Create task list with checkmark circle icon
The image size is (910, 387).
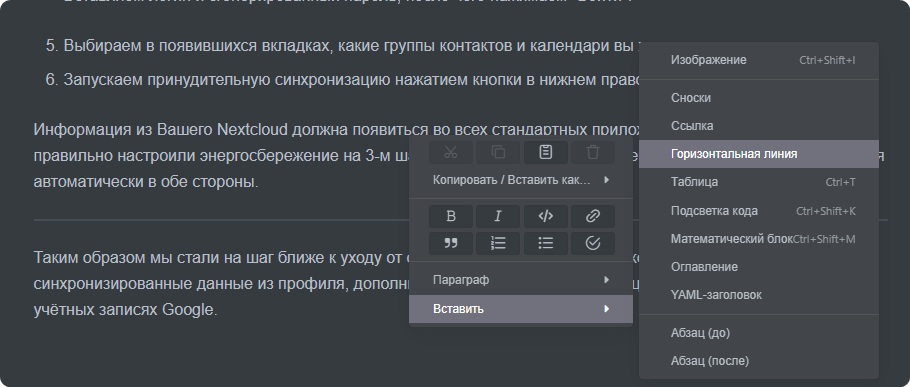[x=593, y=244]
